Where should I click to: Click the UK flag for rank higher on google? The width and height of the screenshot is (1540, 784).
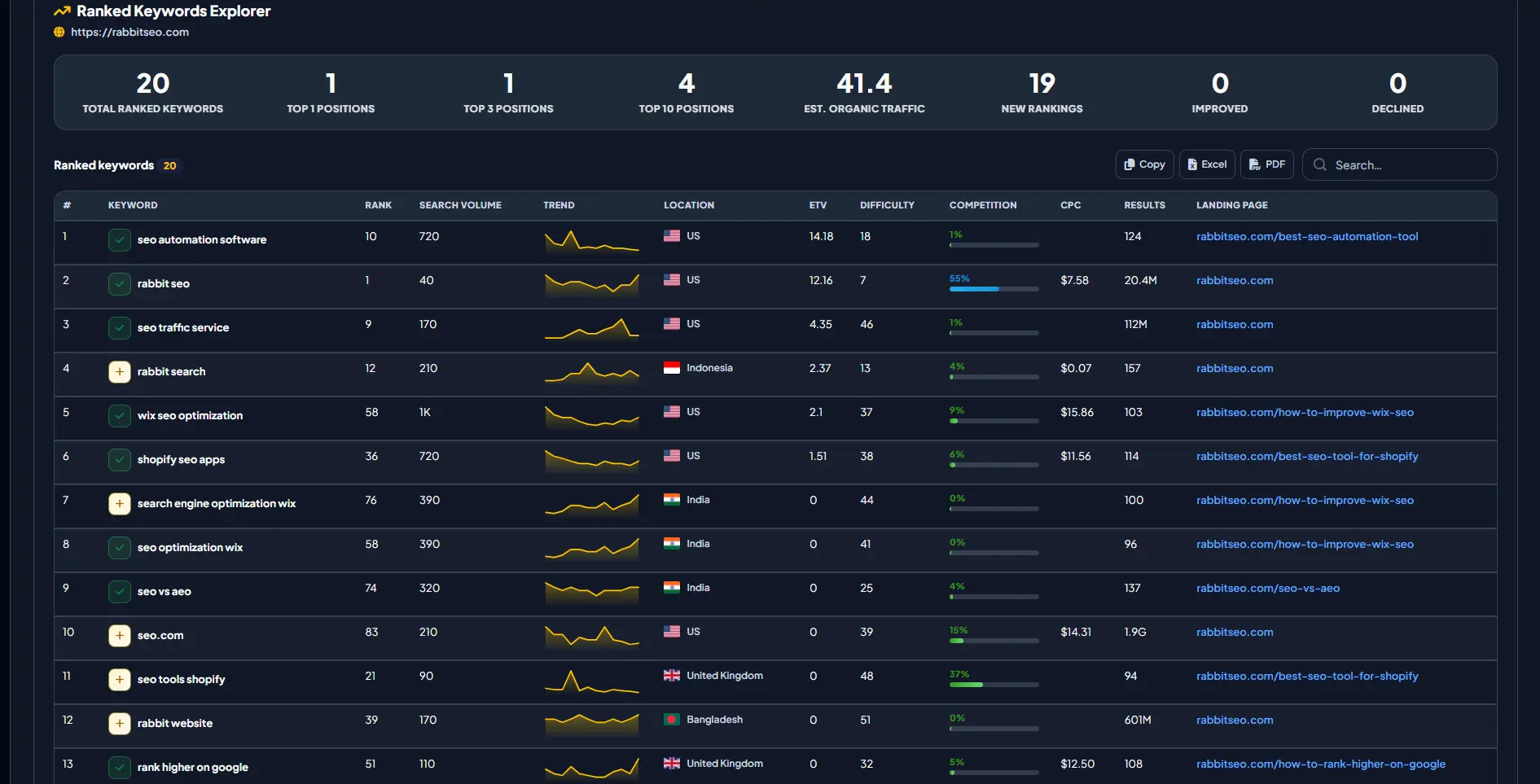[x=672, y=764]
